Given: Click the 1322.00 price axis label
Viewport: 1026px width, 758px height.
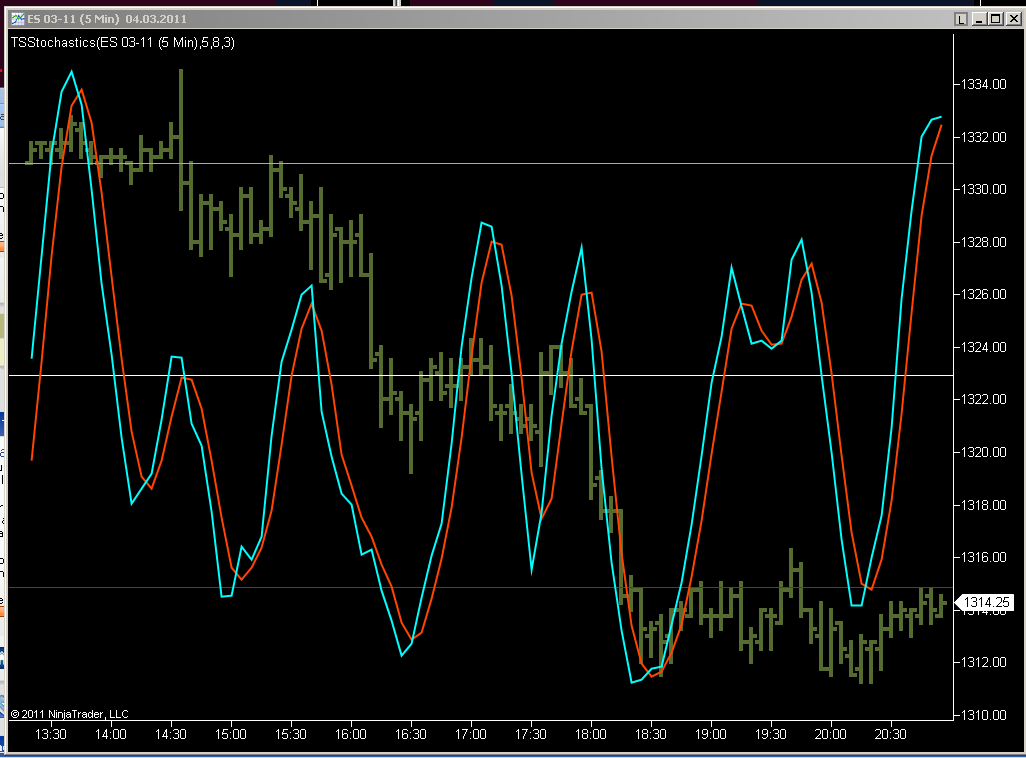Looking at the screenshot, I should tap(983, 399).
